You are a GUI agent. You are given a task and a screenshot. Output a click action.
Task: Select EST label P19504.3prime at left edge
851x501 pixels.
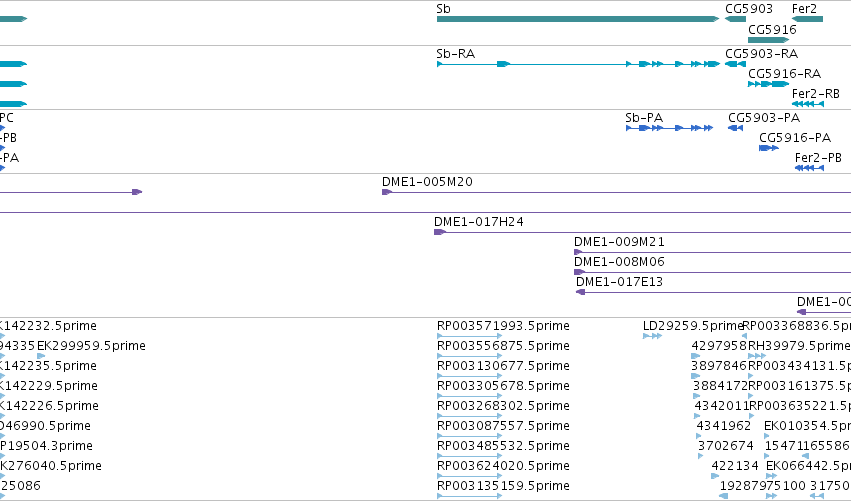[46, 446]
